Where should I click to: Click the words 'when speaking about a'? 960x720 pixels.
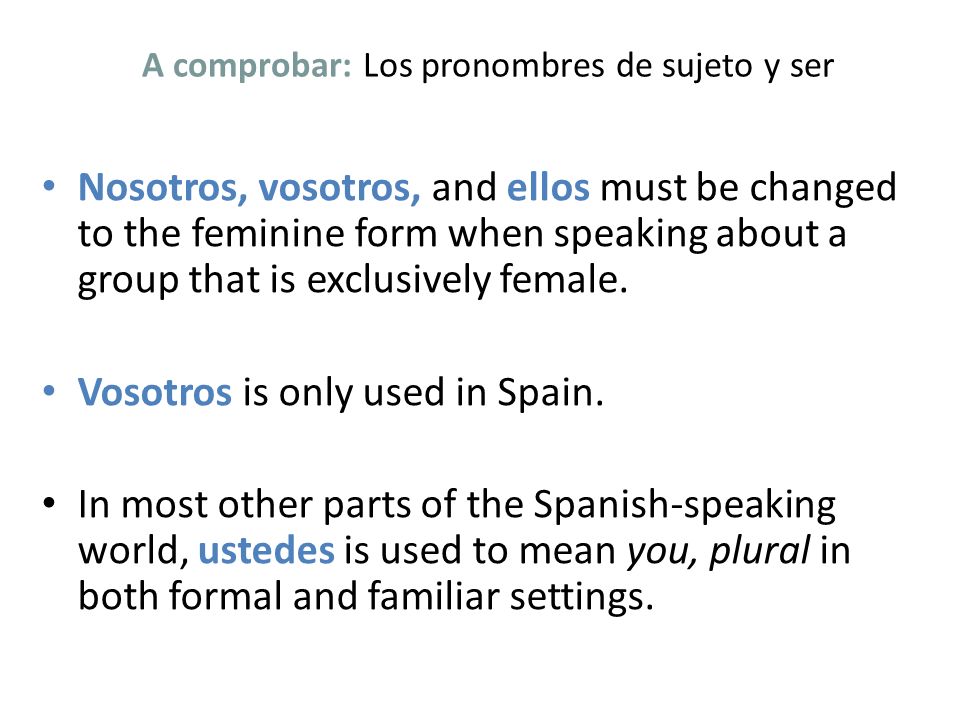coord(648,235)
